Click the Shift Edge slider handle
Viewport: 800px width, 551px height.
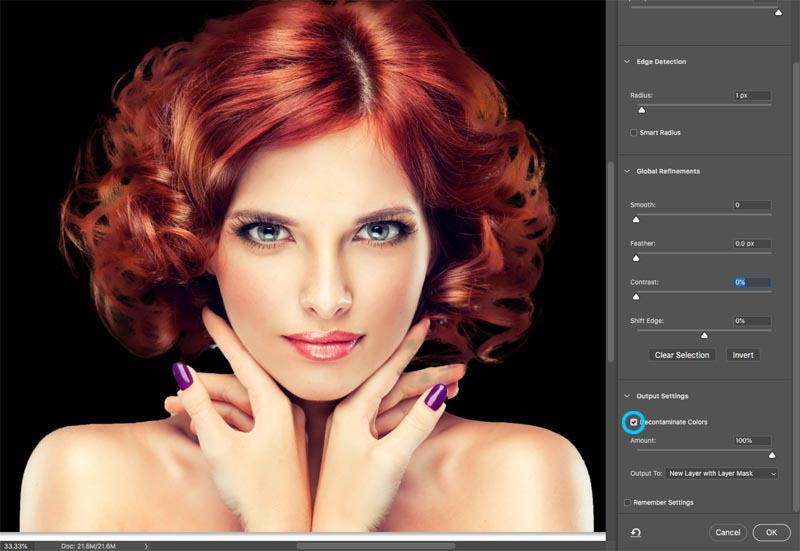coord(703,335)
